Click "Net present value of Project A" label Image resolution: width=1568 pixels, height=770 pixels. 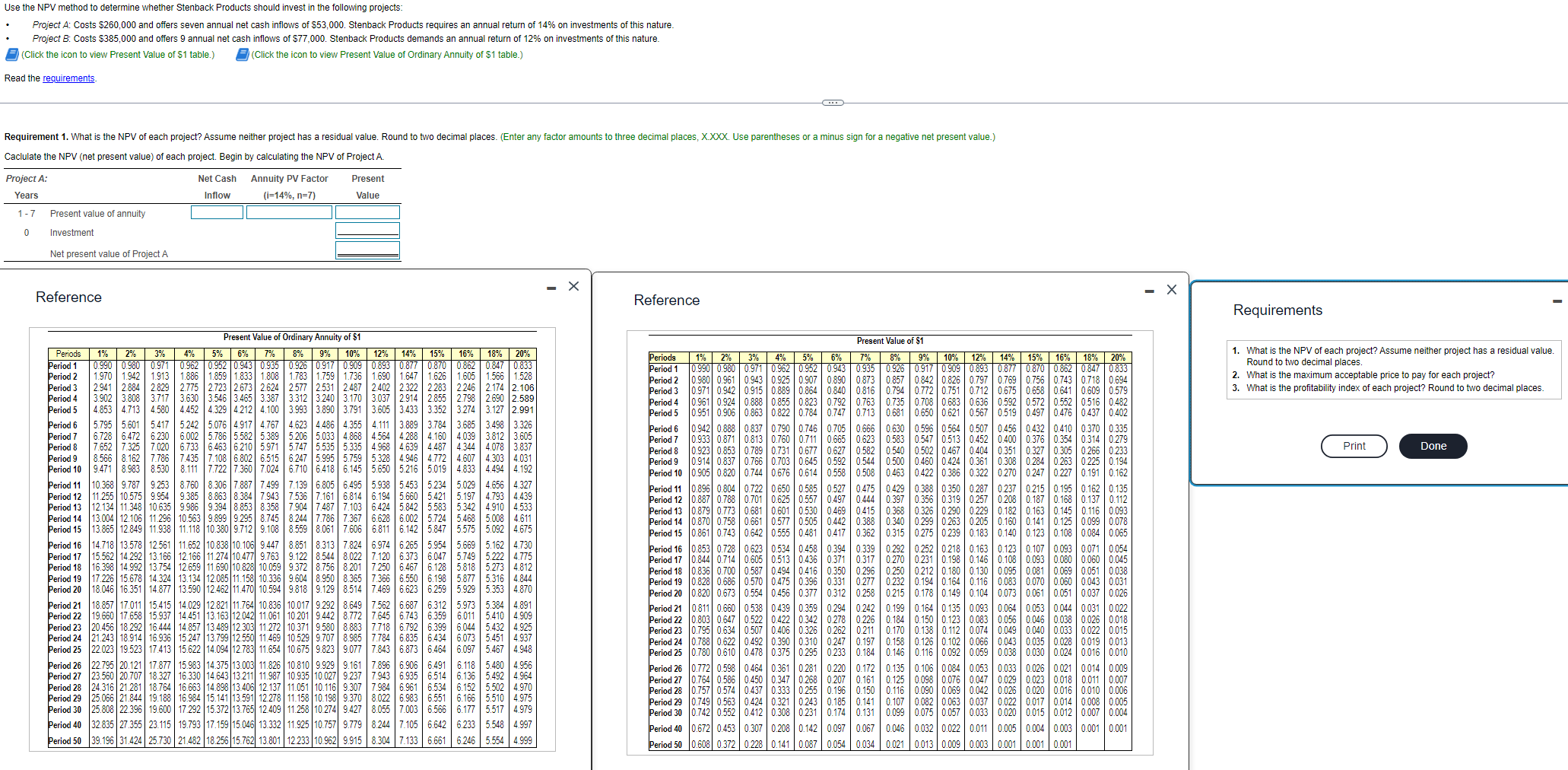pyautogui.click(x=109, y=254)
